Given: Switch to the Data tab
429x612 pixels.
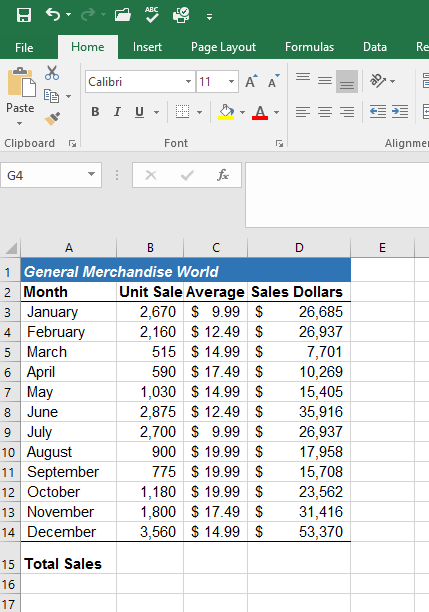Looking at the screenshot, I should tap(375, 47).
